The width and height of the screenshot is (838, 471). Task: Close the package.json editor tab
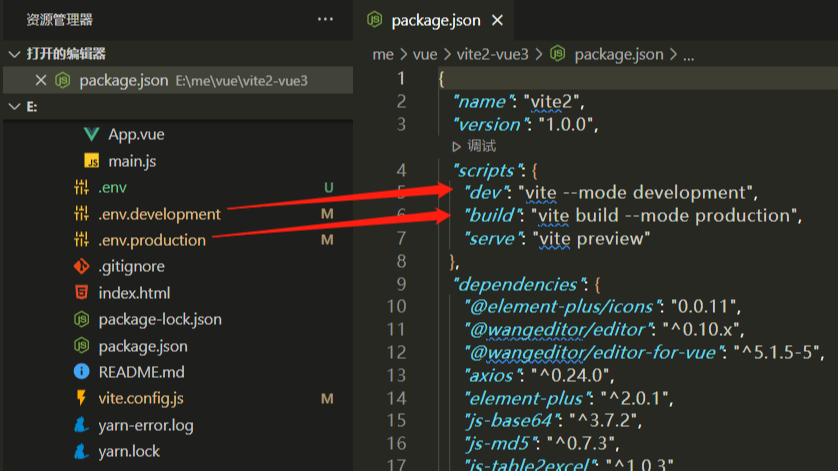click(x=498, y=20)
